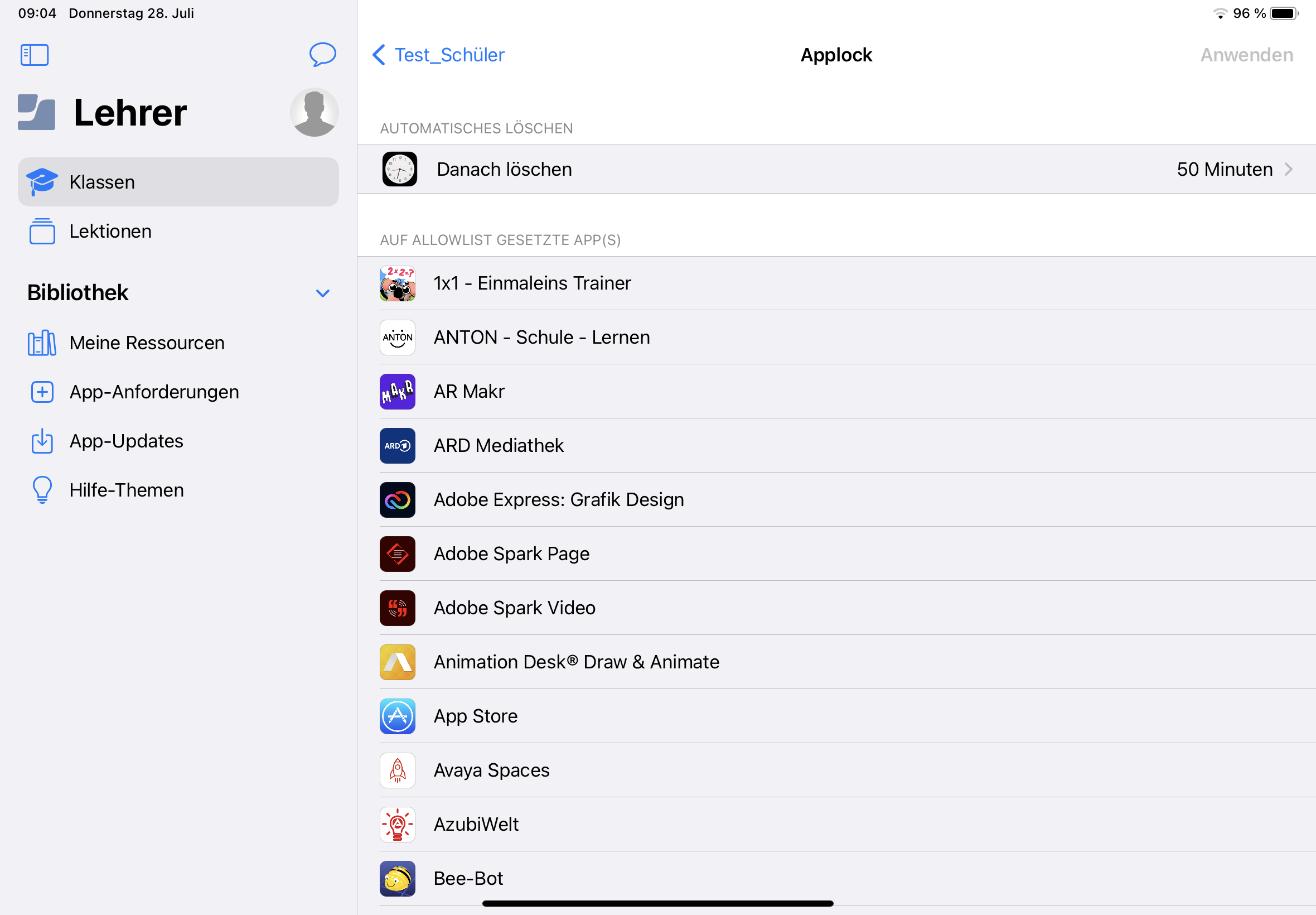Click the ARD Mediathek app icon
This screenshot has width=1316, height=915.
coord(397,446)
